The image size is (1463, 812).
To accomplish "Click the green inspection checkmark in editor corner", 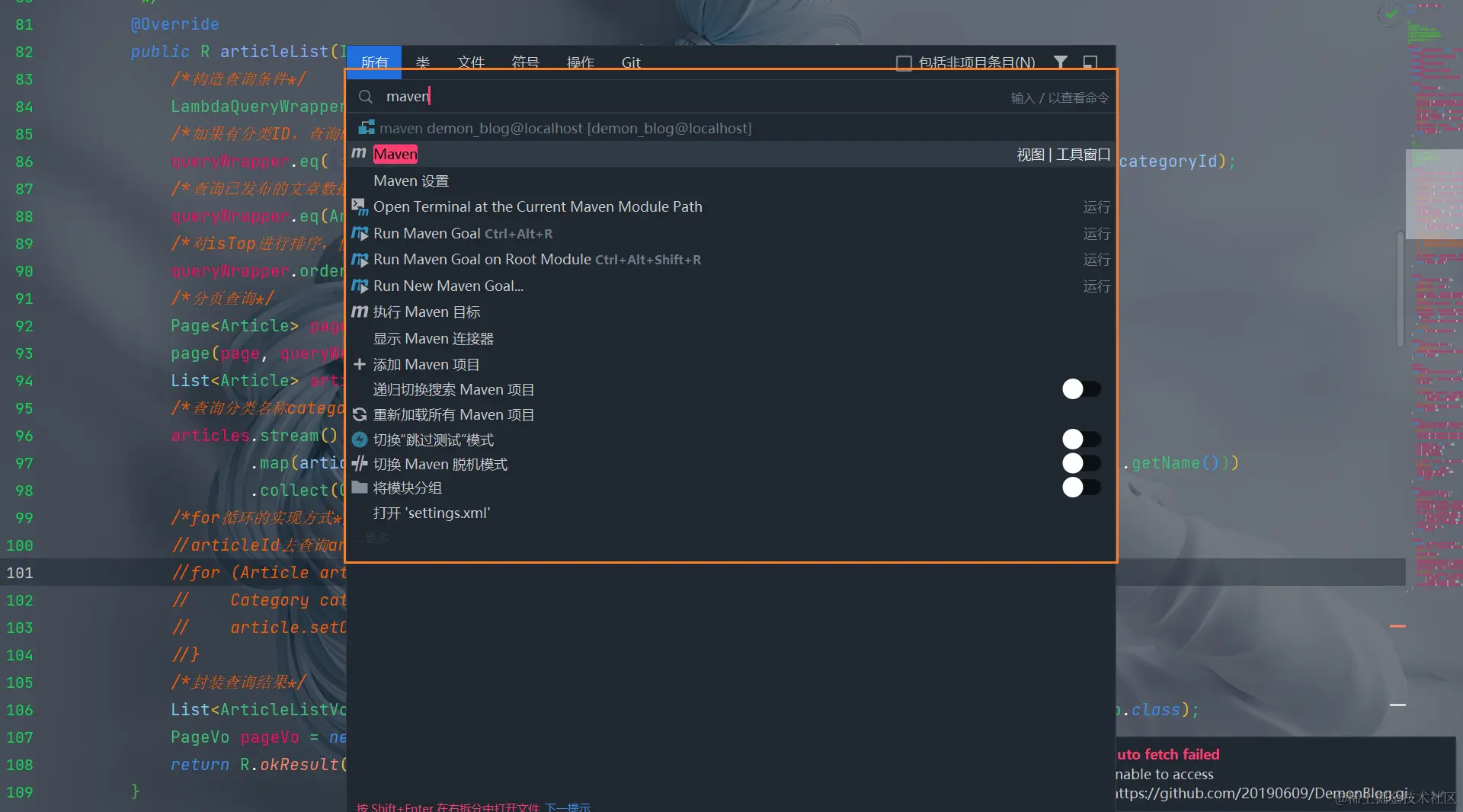I will (x=1391, y=13).
